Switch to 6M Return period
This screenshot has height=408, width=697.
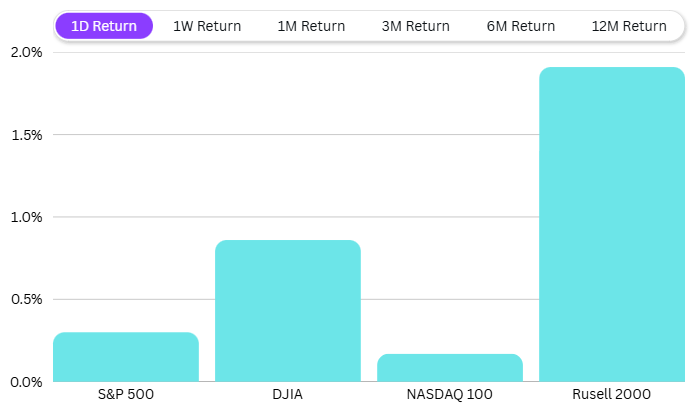520,26
